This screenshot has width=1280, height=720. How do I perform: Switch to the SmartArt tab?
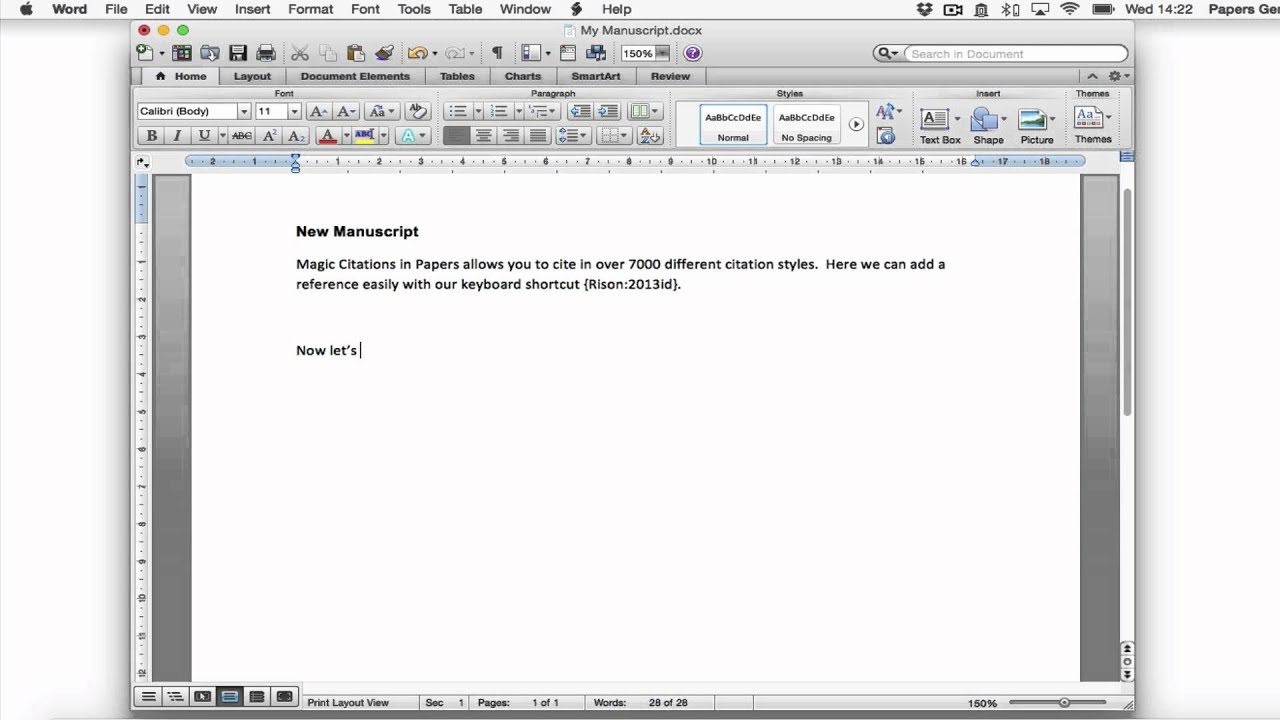596,76
